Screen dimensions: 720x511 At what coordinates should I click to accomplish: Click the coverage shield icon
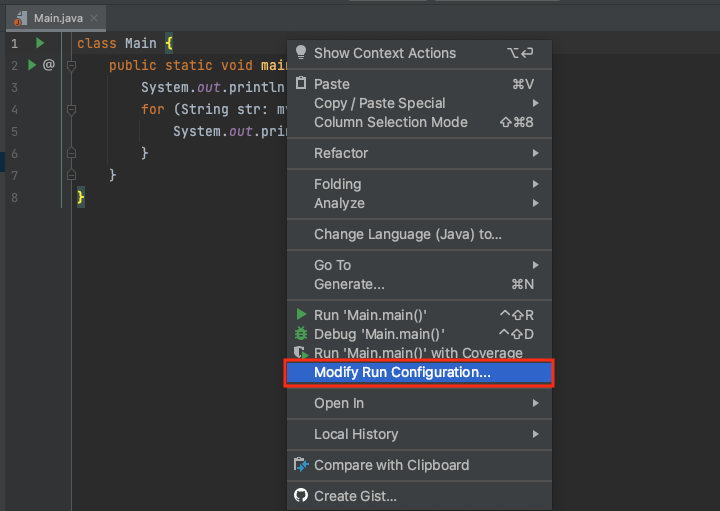point(301,353)
